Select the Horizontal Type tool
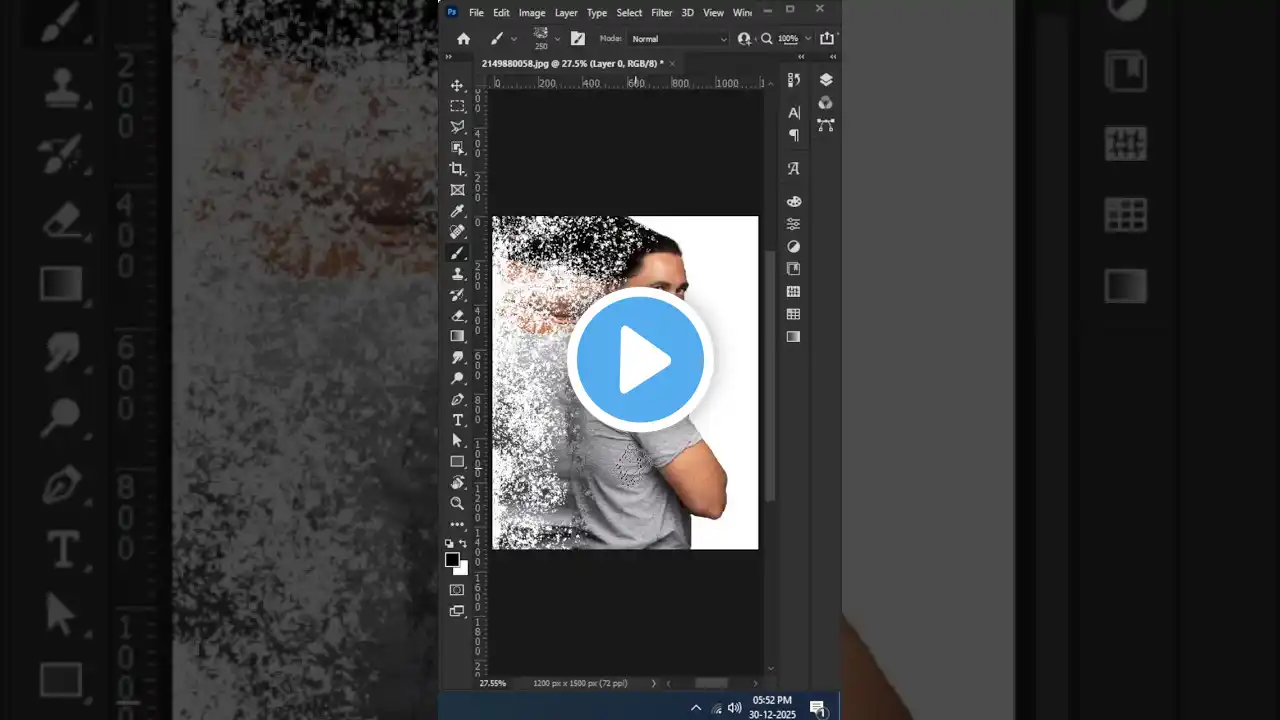1280x720 pixels. (x=457, y=420)
